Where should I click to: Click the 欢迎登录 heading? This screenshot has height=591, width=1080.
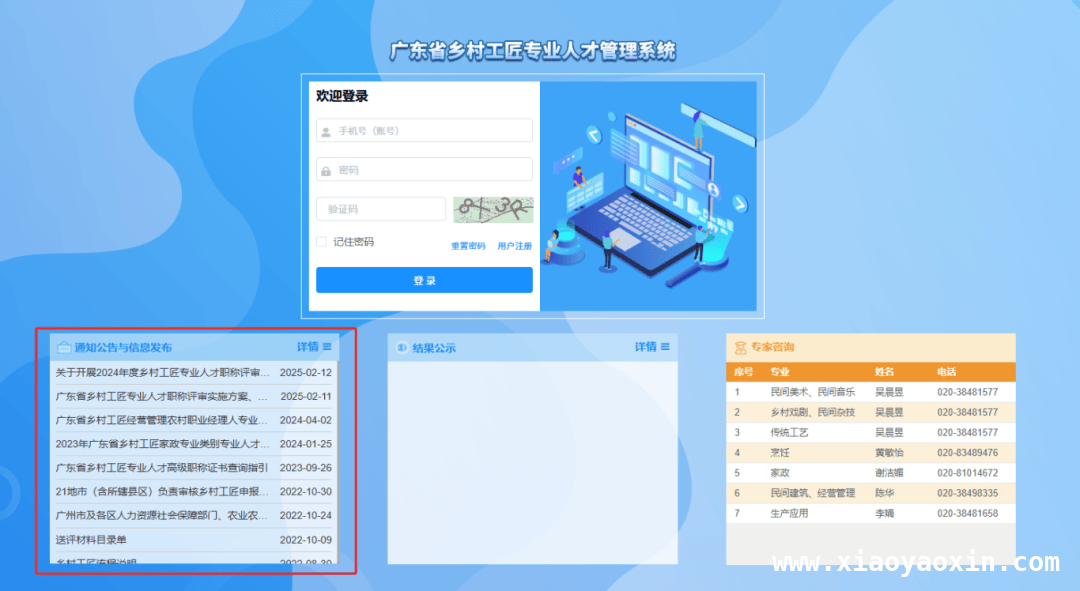tap(342, 96)
